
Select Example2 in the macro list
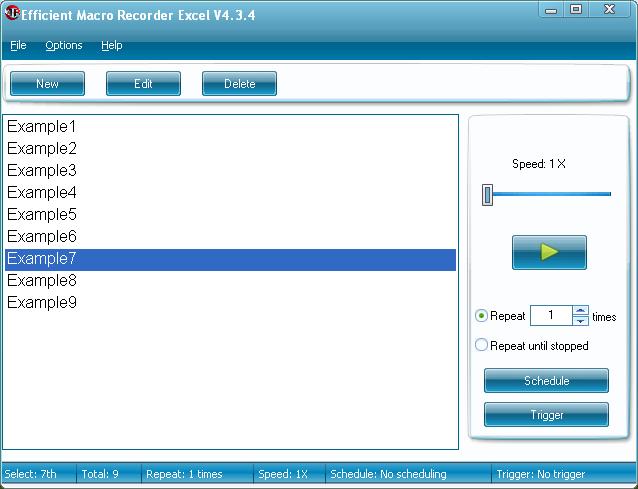point(230,148)
